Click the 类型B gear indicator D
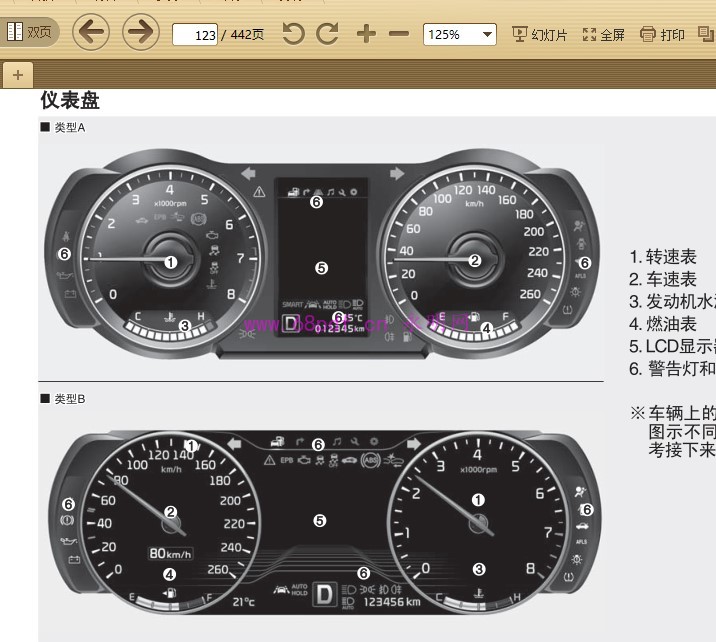This screenshot has height=642, width=716. 323,594
